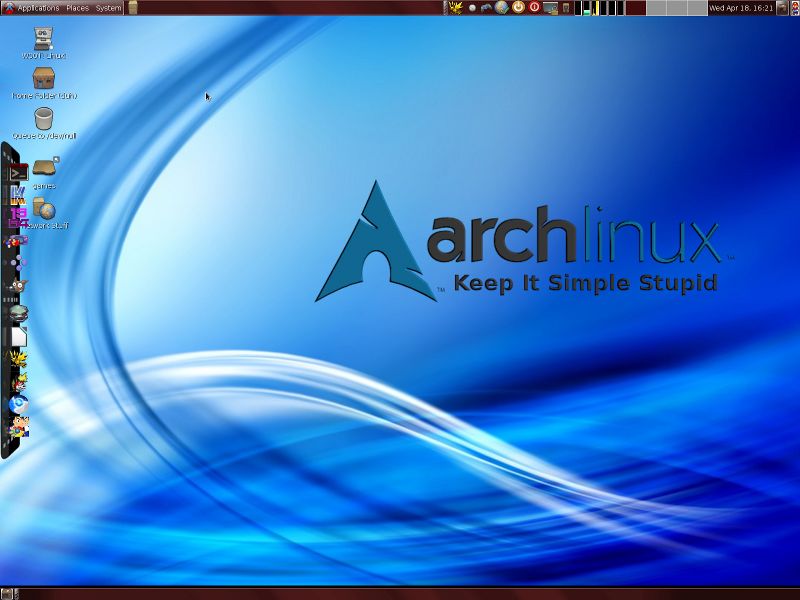
Task: Open the trash bin desktop icon
Action: pyautogui.click(x=44, y=118)
